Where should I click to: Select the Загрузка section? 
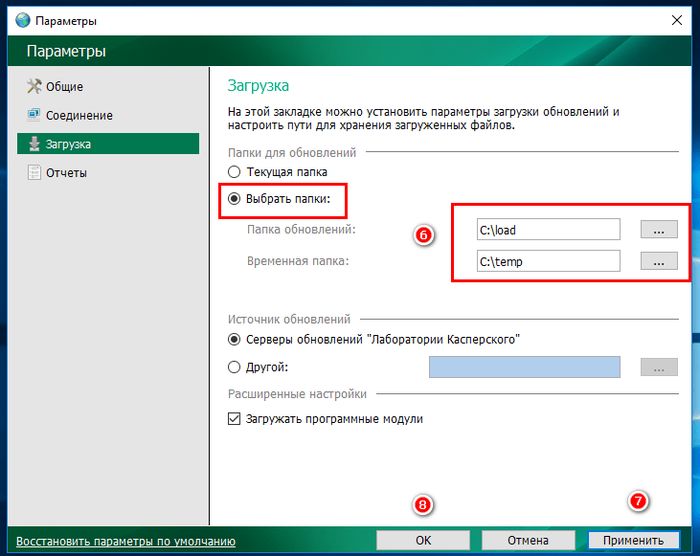point(108,144)
